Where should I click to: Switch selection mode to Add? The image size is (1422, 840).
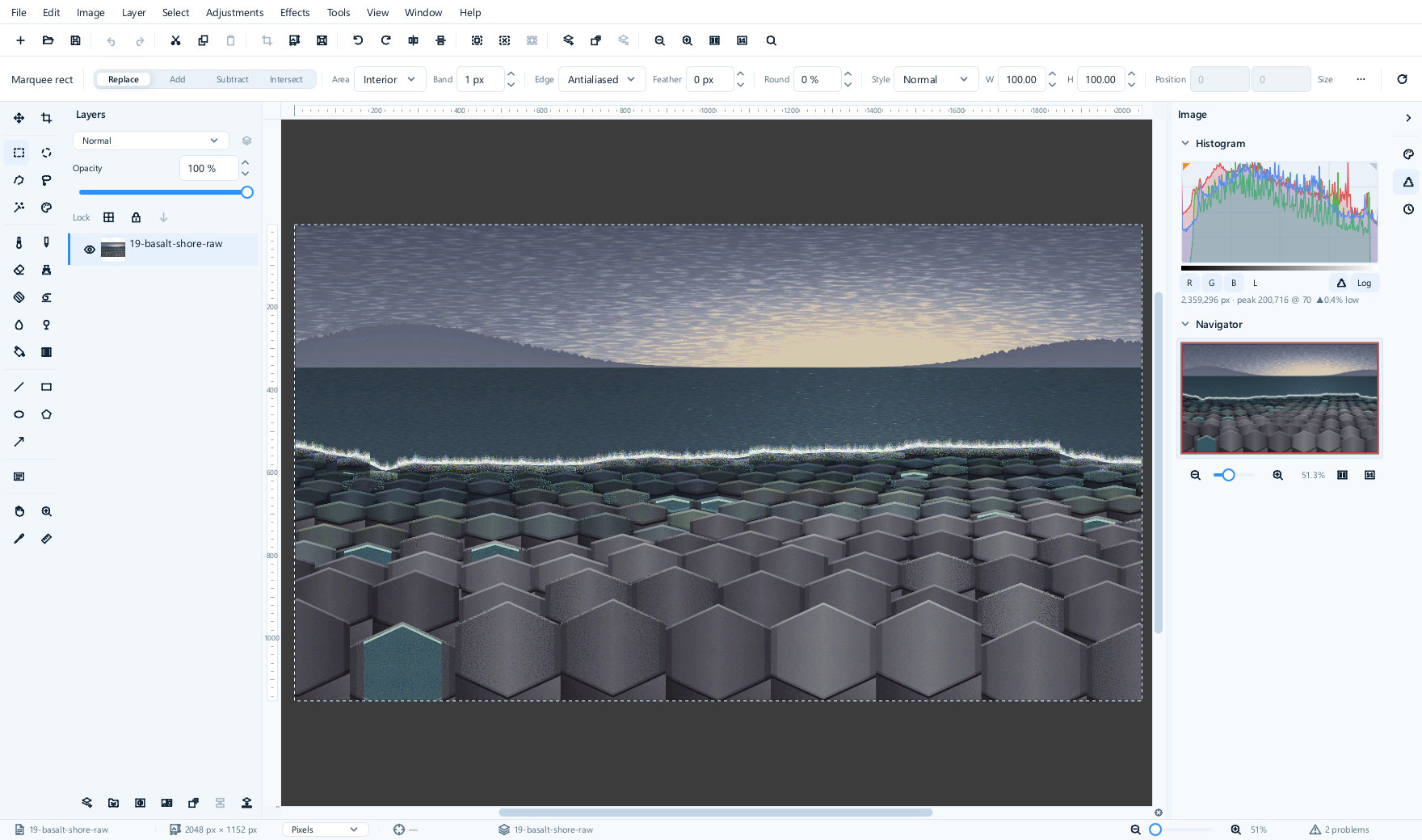[177, 79]
